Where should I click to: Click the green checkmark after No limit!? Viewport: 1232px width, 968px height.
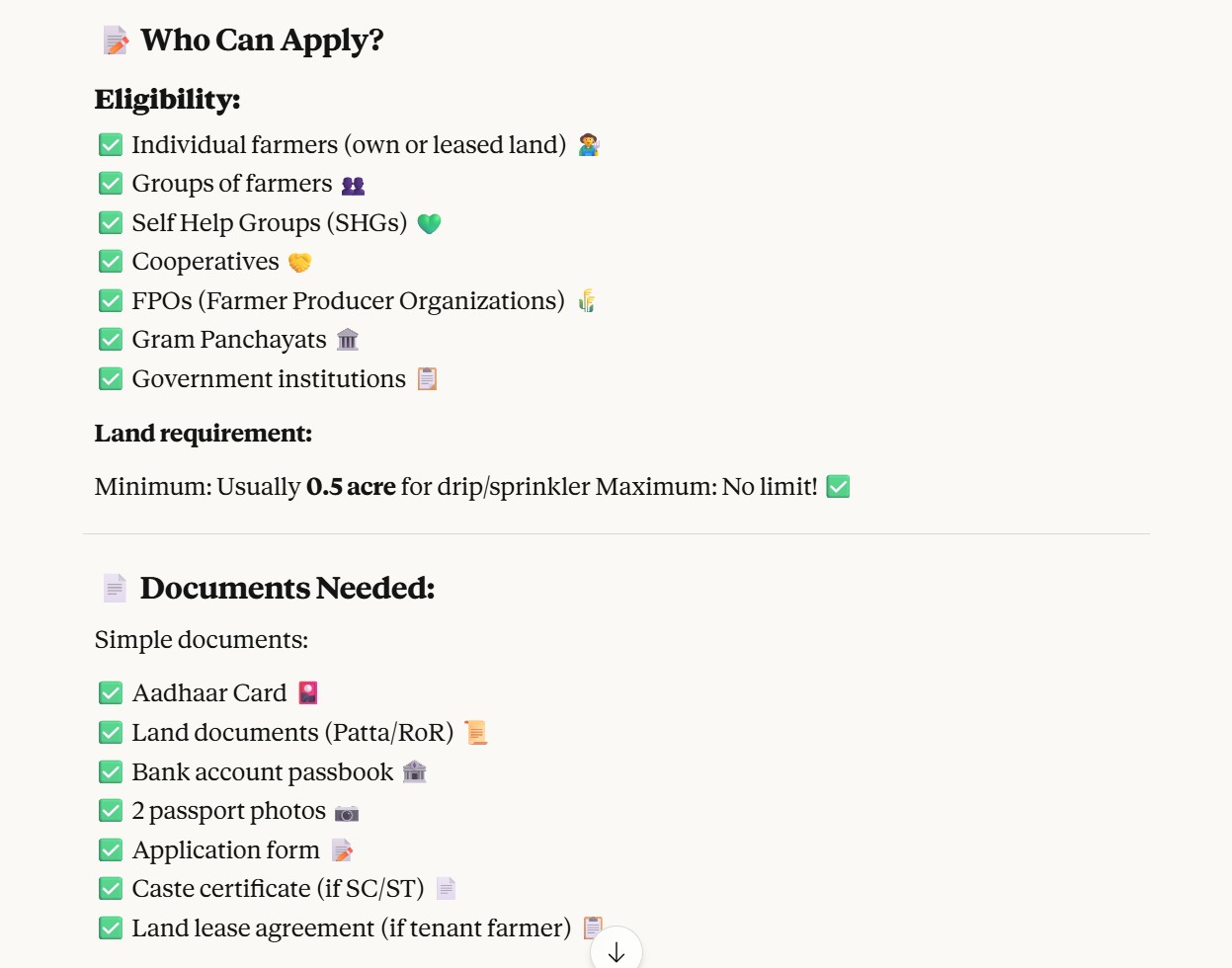(838, 487)
